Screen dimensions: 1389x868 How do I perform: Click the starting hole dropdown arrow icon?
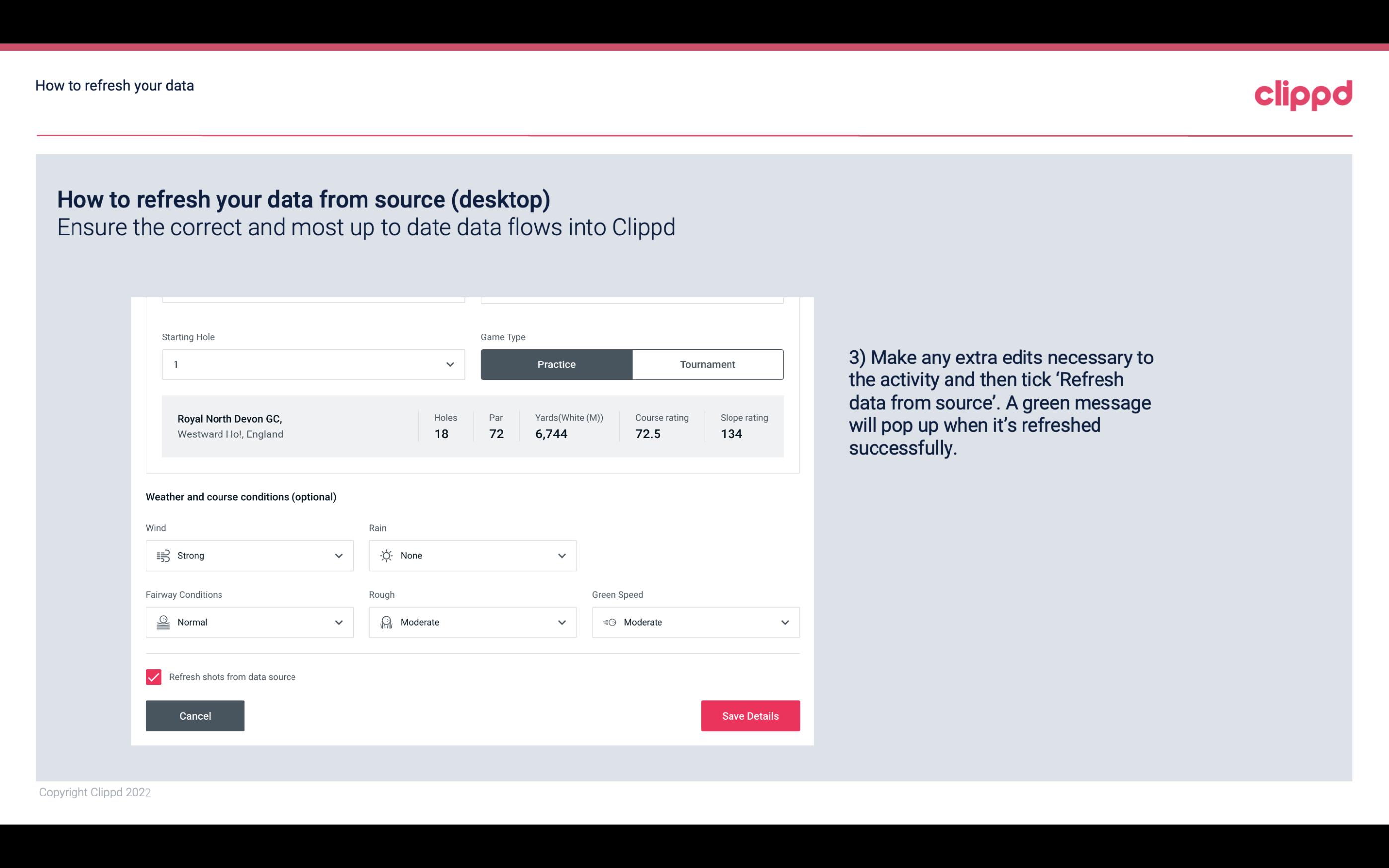click(x=450, y=364)
